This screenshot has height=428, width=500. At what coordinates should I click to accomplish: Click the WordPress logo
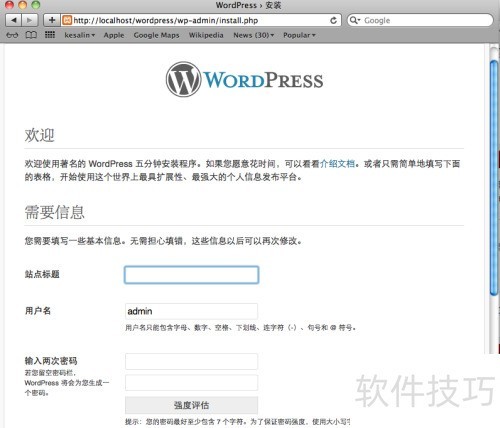pyautogui.click(x=244, y=80)
